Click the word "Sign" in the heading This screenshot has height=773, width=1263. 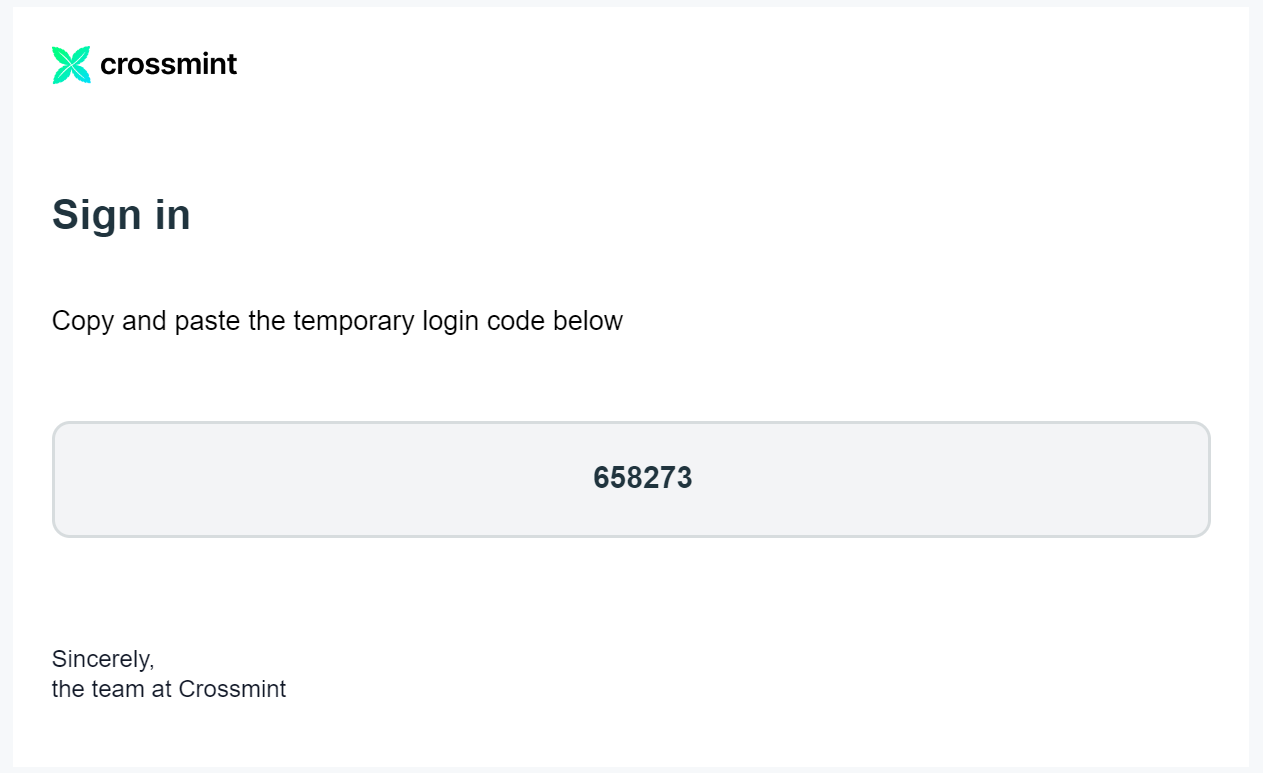[x=96, y=215]
